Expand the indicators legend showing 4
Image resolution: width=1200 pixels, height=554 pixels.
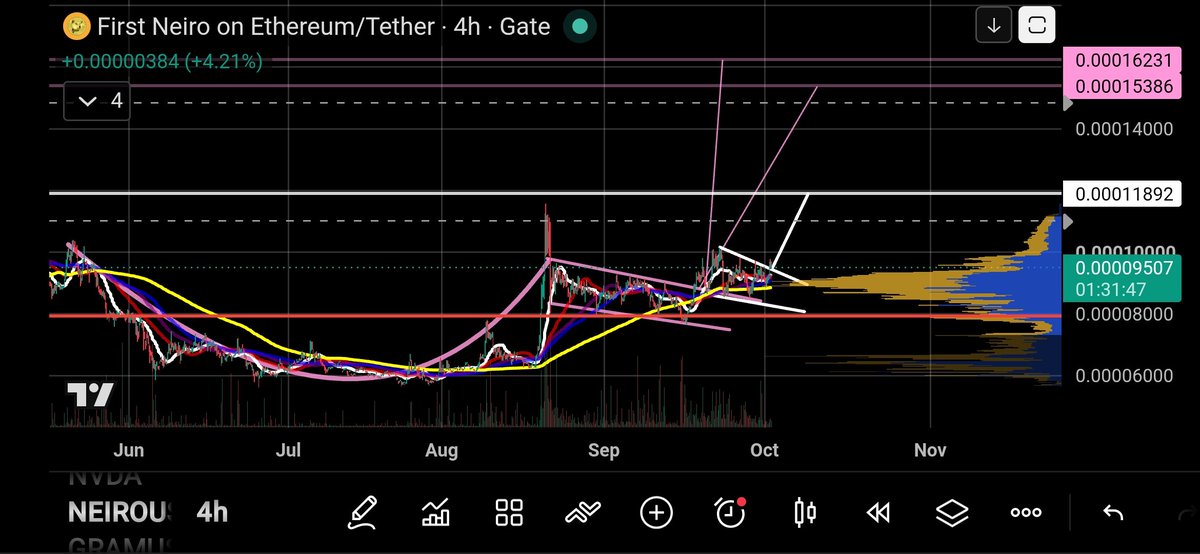pyautogui.click(x=96, y=101)
